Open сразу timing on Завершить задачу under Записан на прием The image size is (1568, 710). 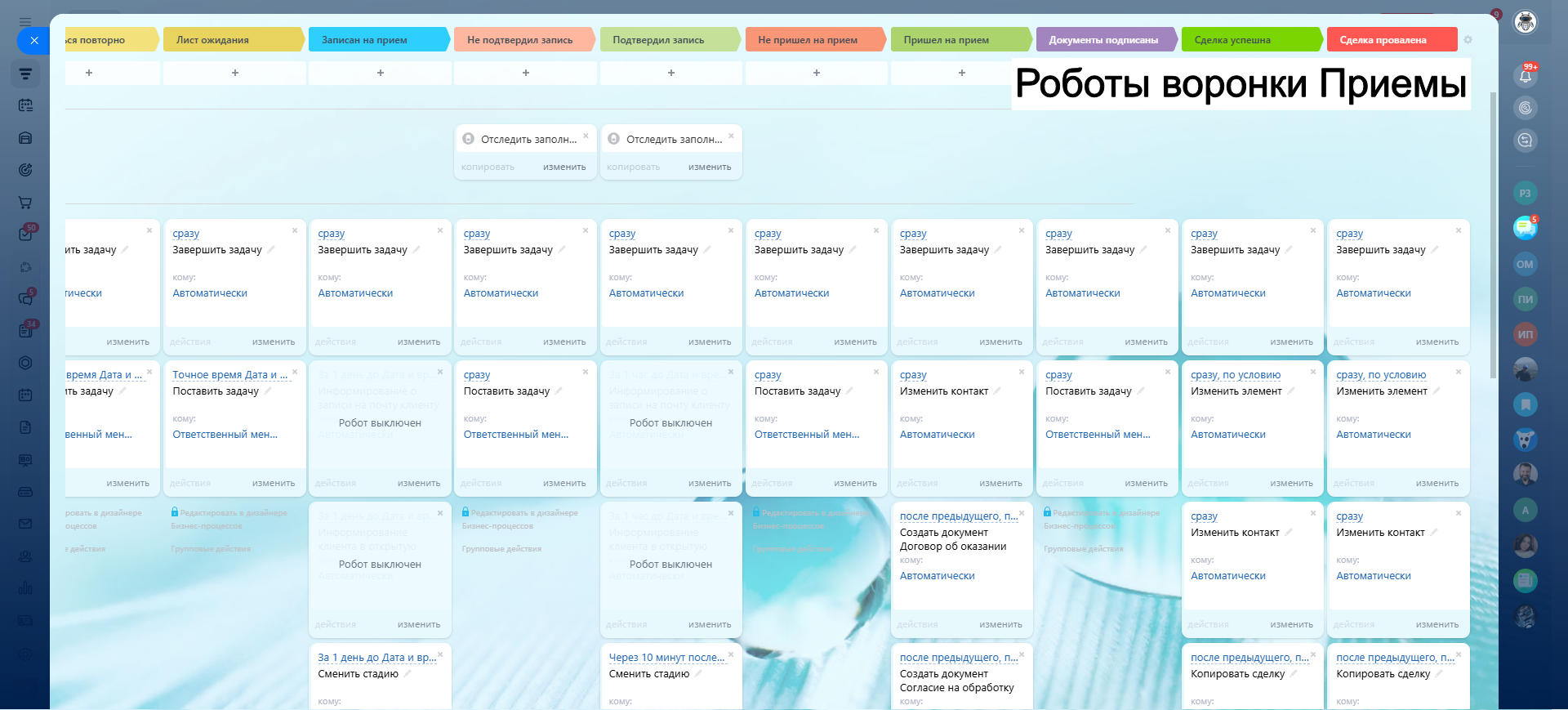332,234
